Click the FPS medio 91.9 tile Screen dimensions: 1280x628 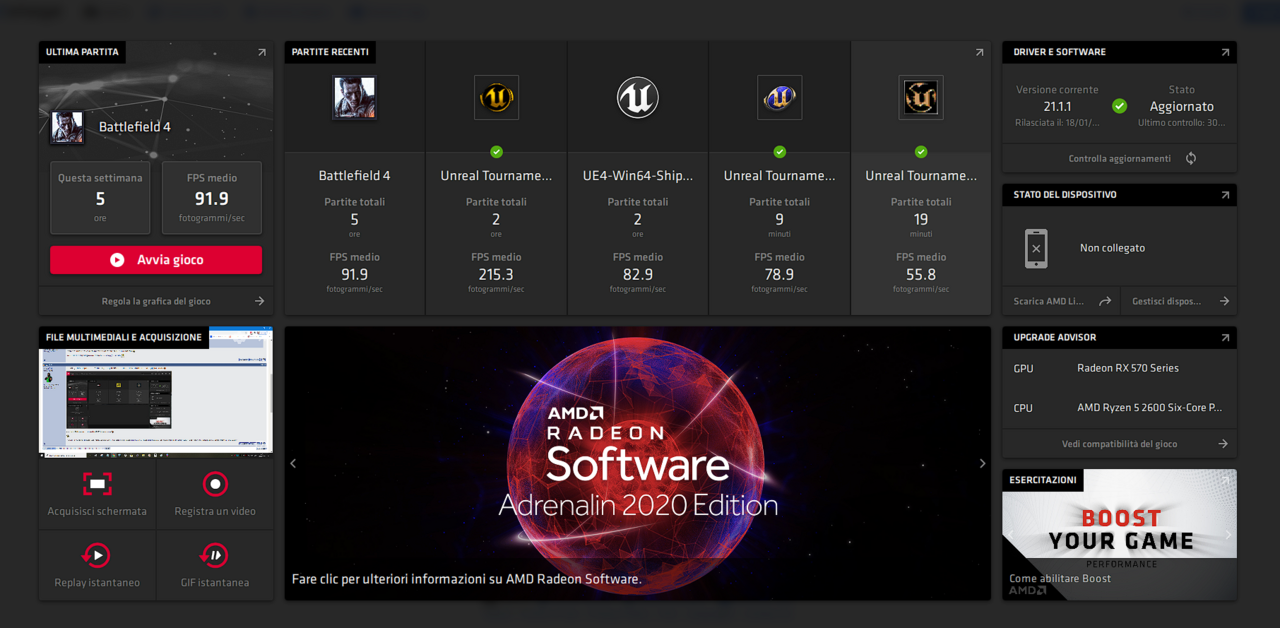click(212, 198)
